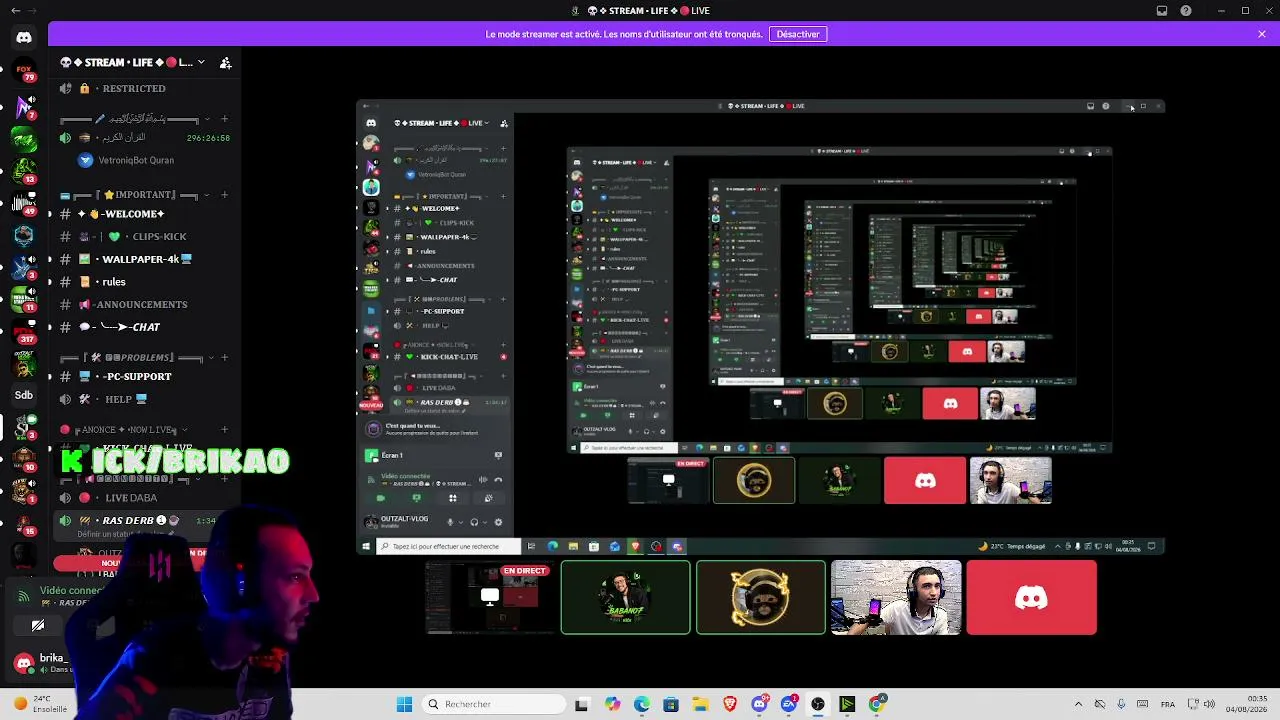This screenshot has height=720, width=1280.
Task: Select the webcam participant tile with headphones
Action: pyautogui.click(x=896, y=598)
